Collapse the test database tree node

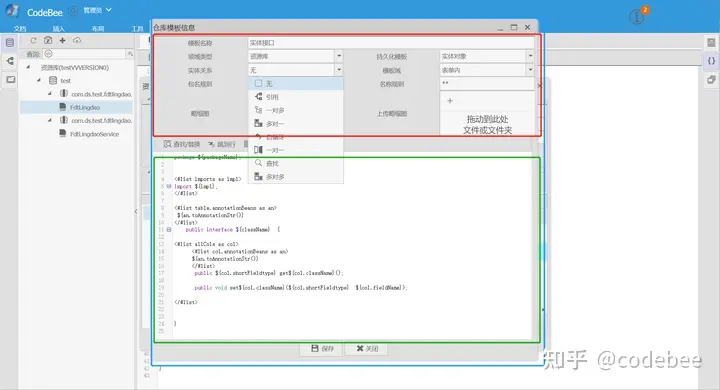pyautogui.click(x=39, y=80)
